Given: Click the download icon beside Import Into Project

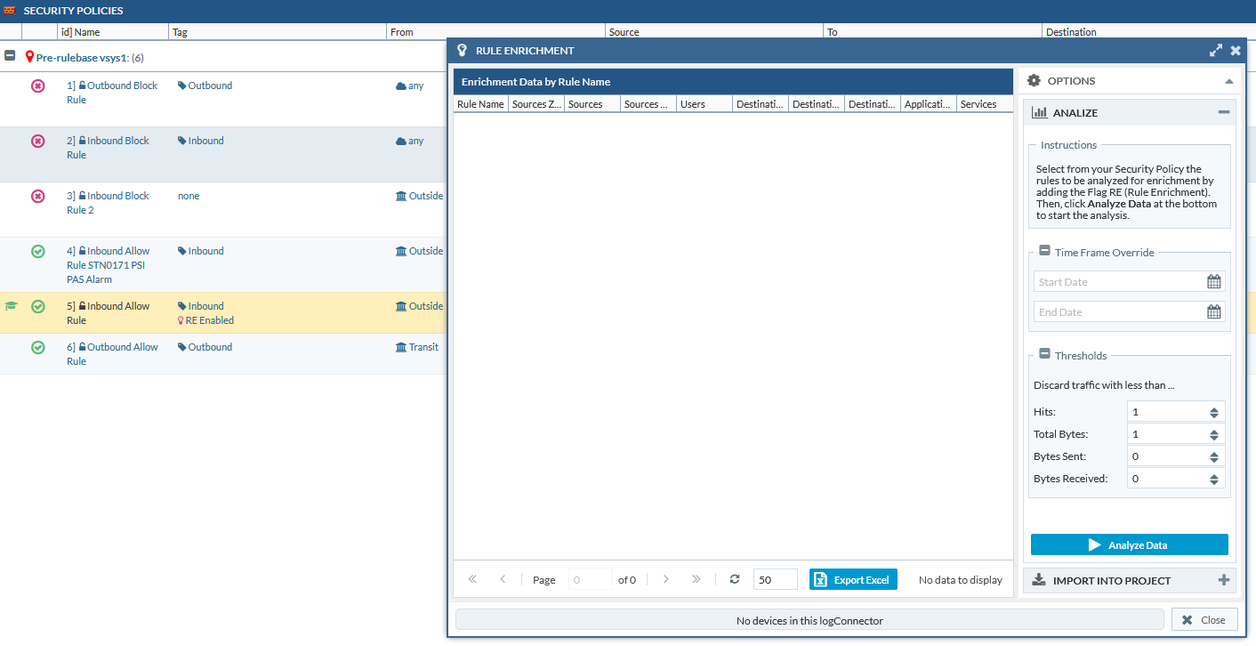Looking at the screenshot, I should point(1039,580).
